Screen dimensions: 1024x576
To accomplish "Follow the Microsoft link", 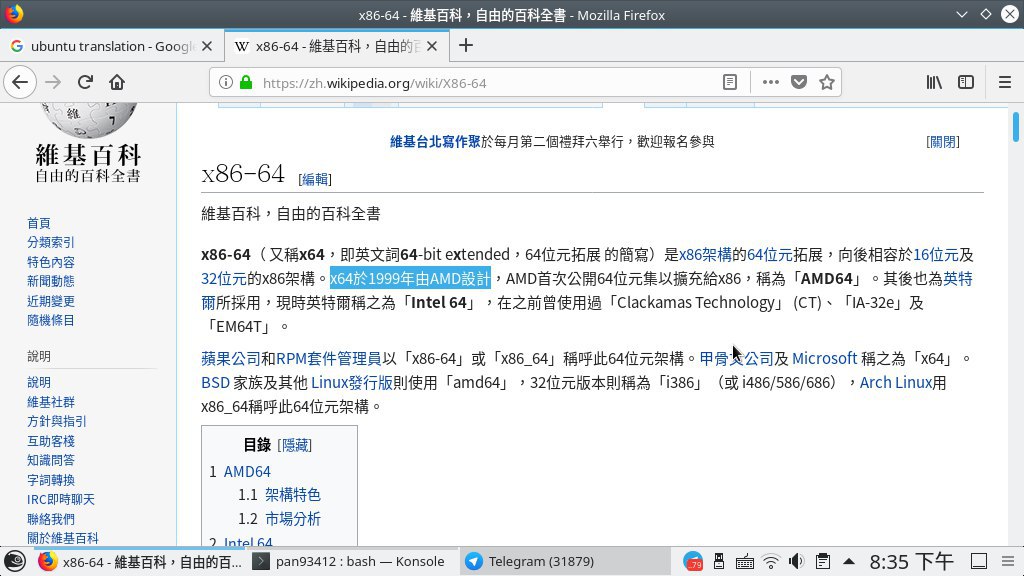I will click(x=824, y=359).
